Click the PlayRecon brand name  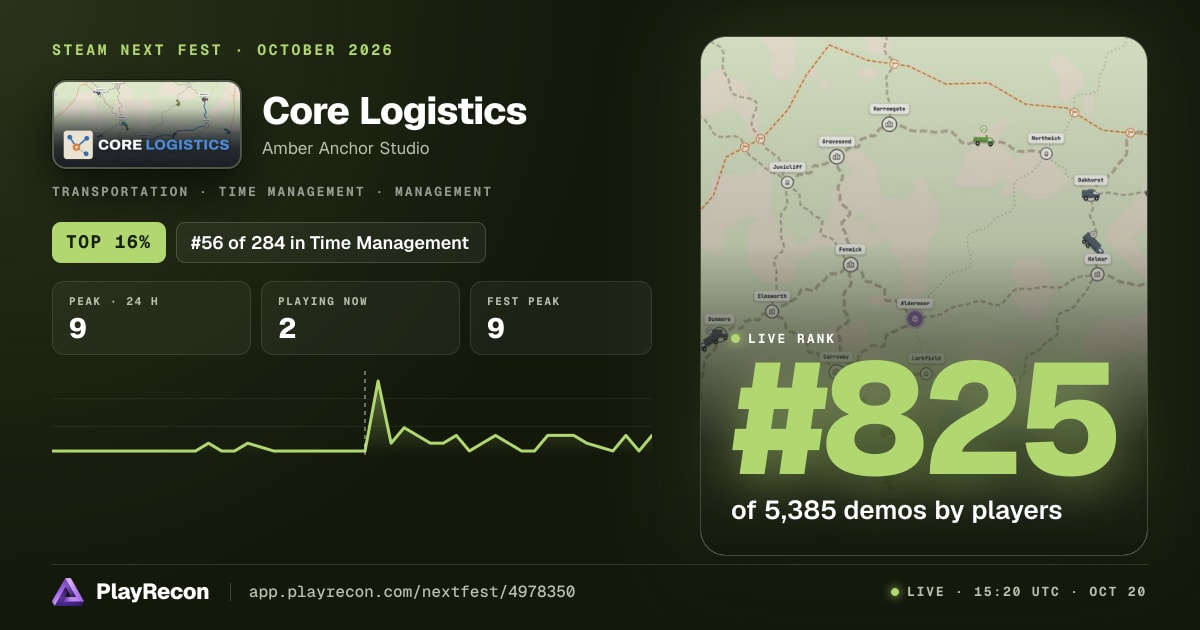click(x=152, y=592)
